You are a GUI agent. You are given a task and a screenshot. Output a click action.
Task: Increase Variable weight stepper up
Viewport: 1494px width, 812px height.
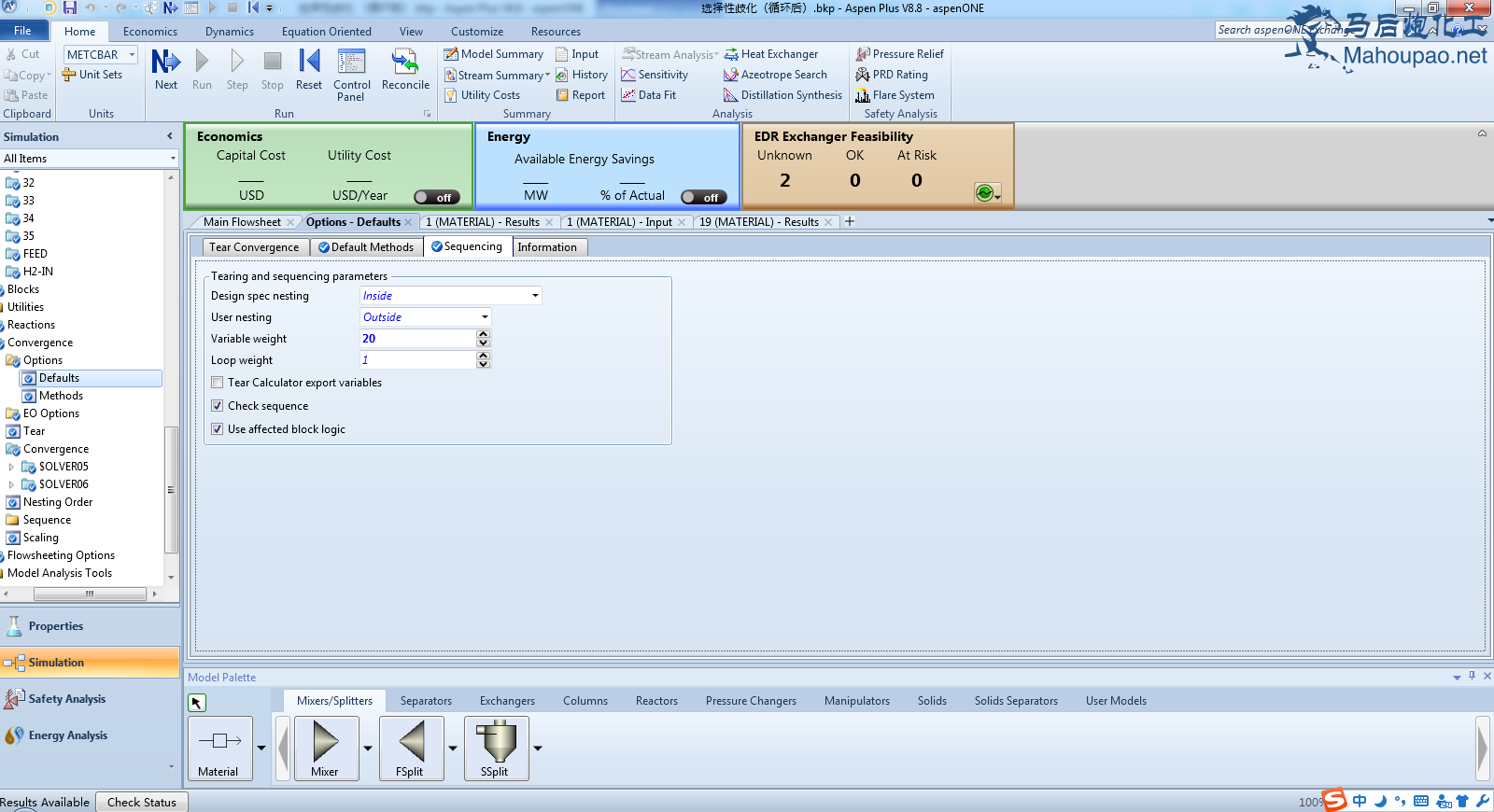pyautogui.click(x=483, y=334)
